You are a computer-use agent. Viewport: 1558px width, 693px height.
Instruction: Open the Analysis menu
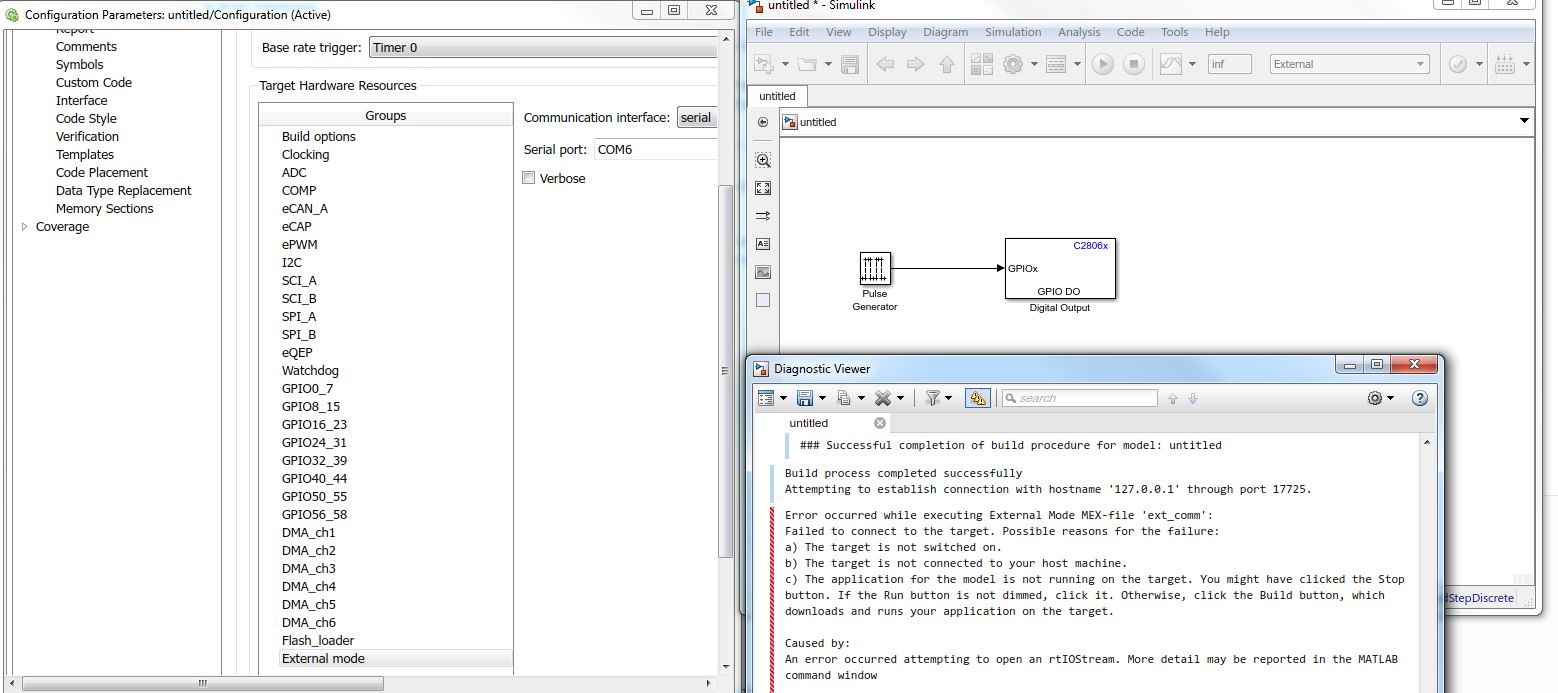coord(1079,32)
